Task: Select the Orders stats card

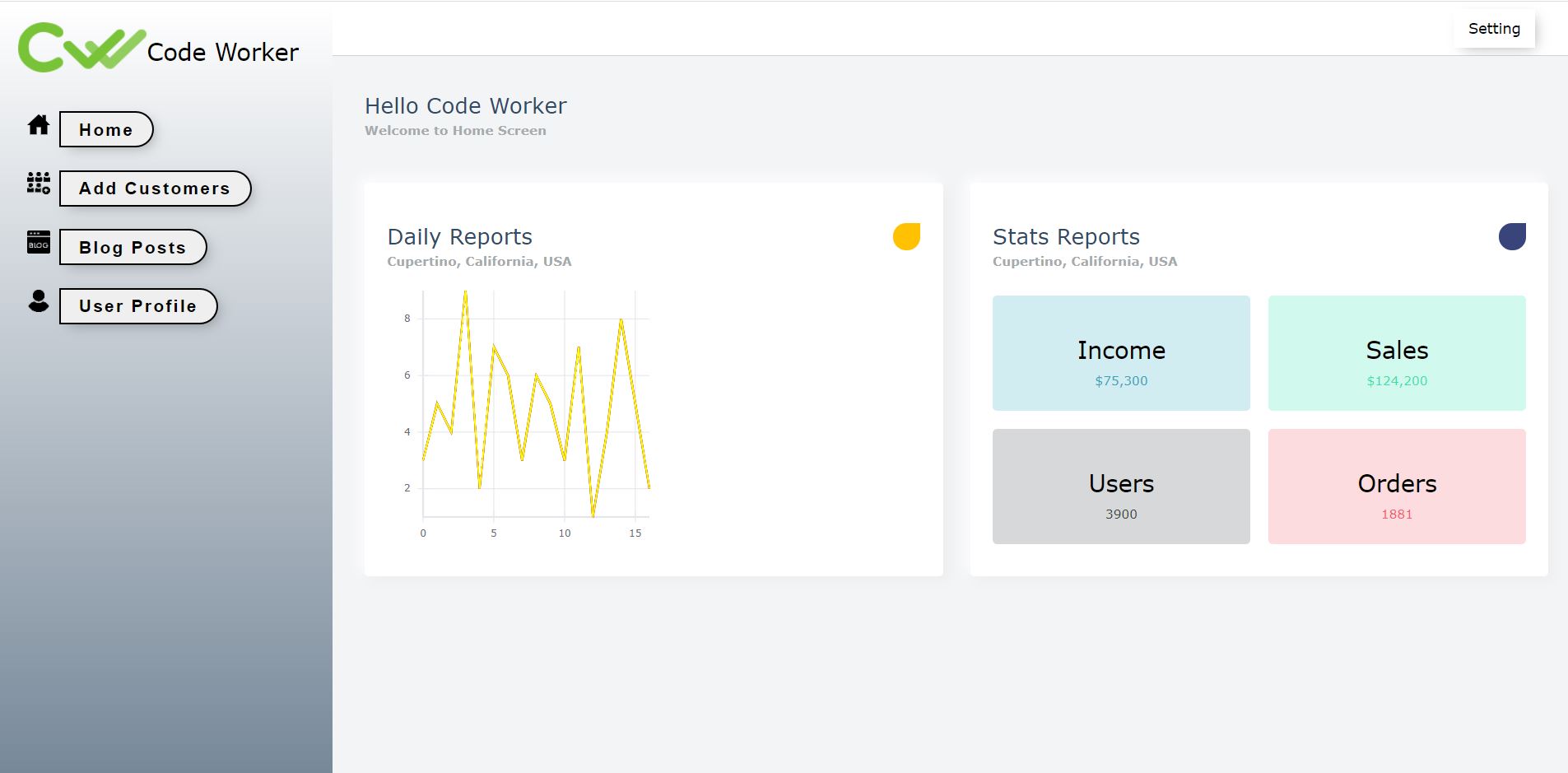Action: tap(1397, 487)
